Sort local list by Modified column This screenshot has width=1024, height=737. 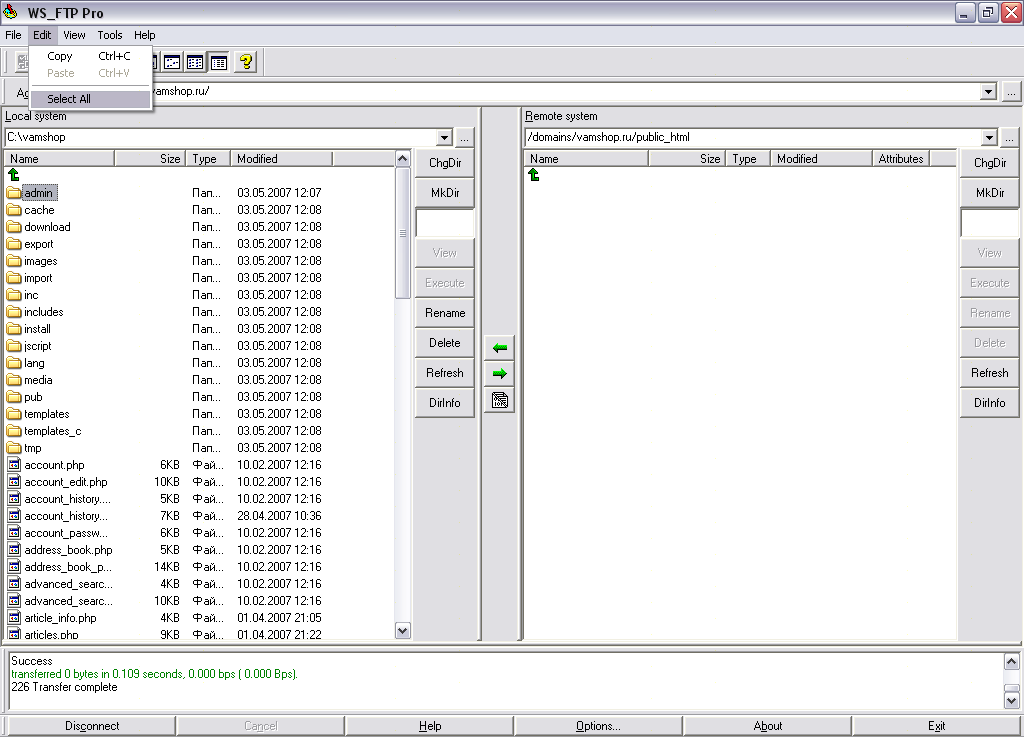tap(281, 159)
